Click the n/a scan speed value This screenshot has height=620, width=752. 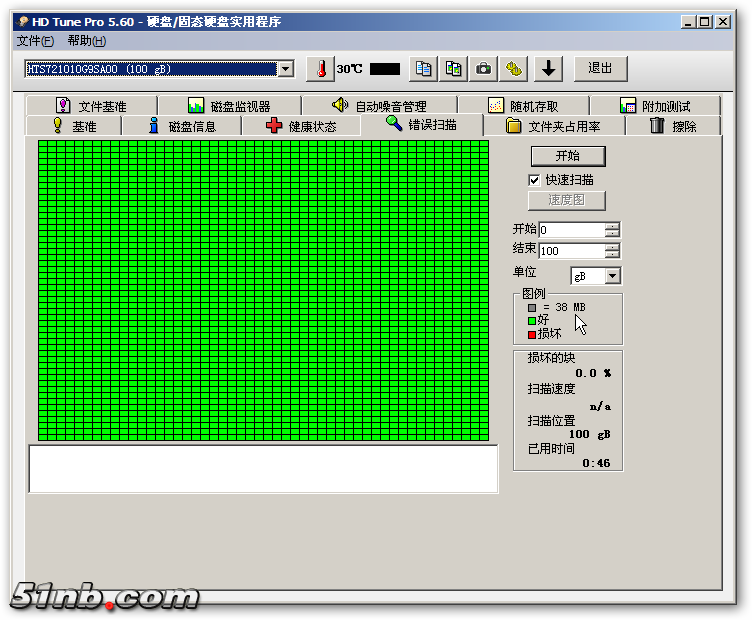pos(600,407)
